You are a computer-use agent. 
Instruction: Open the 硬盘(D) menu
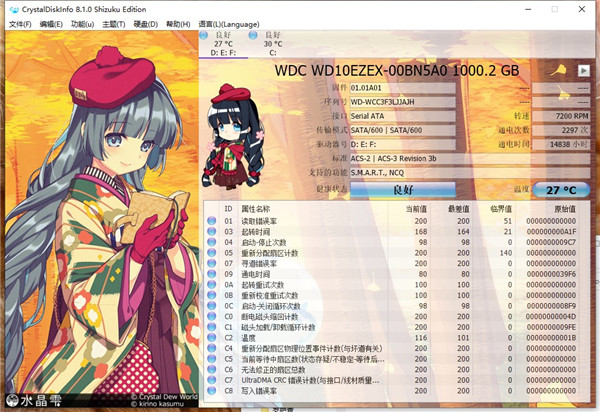pyautogui.click(x=145, y=23)
